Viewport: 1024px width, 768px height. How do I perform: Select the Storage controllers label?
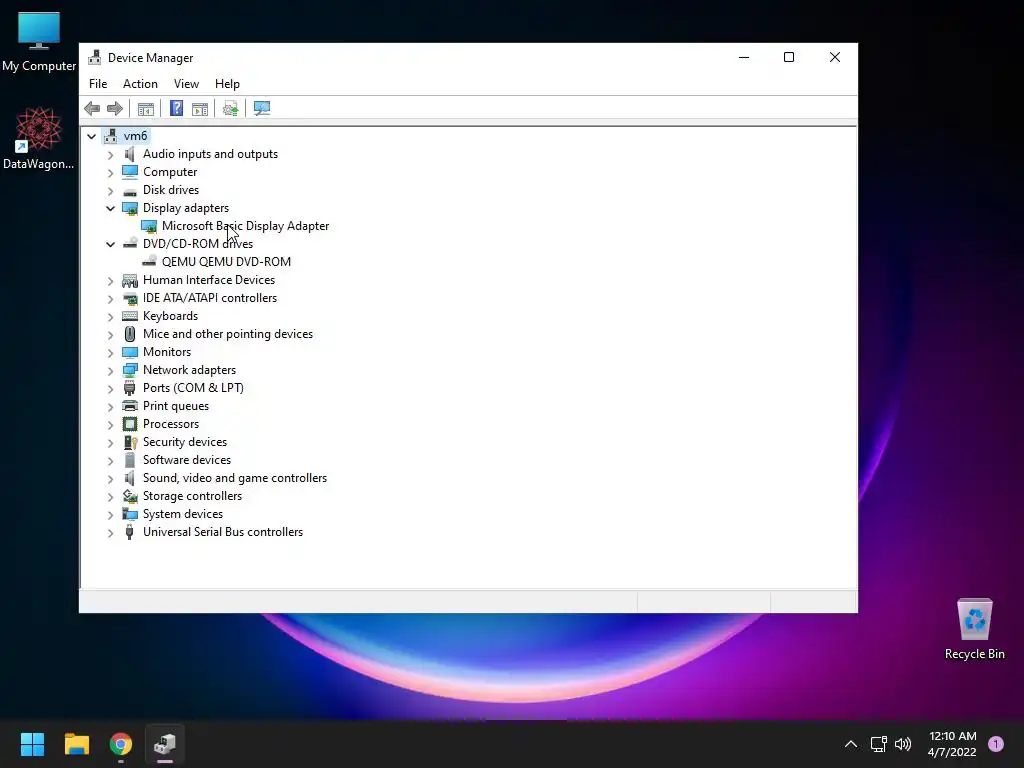click(x=193, y=496)
